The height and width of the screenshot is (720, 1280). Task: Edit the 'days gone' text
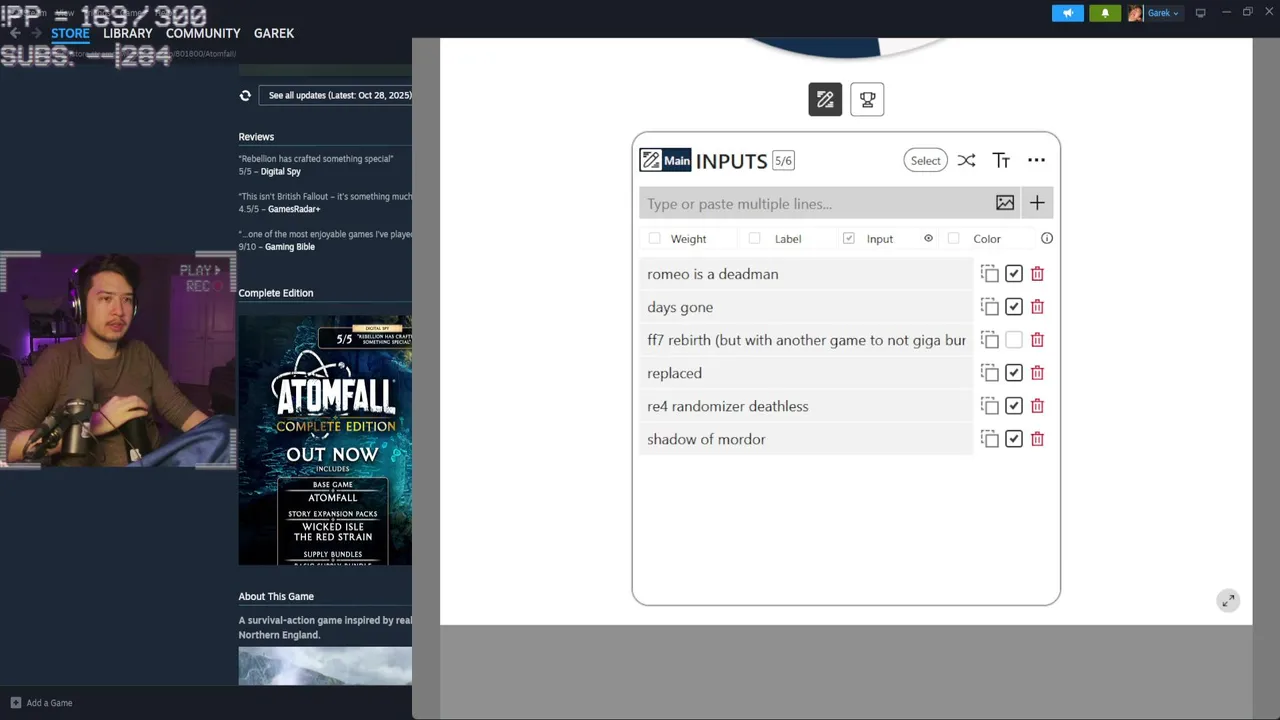pos(806,306)
